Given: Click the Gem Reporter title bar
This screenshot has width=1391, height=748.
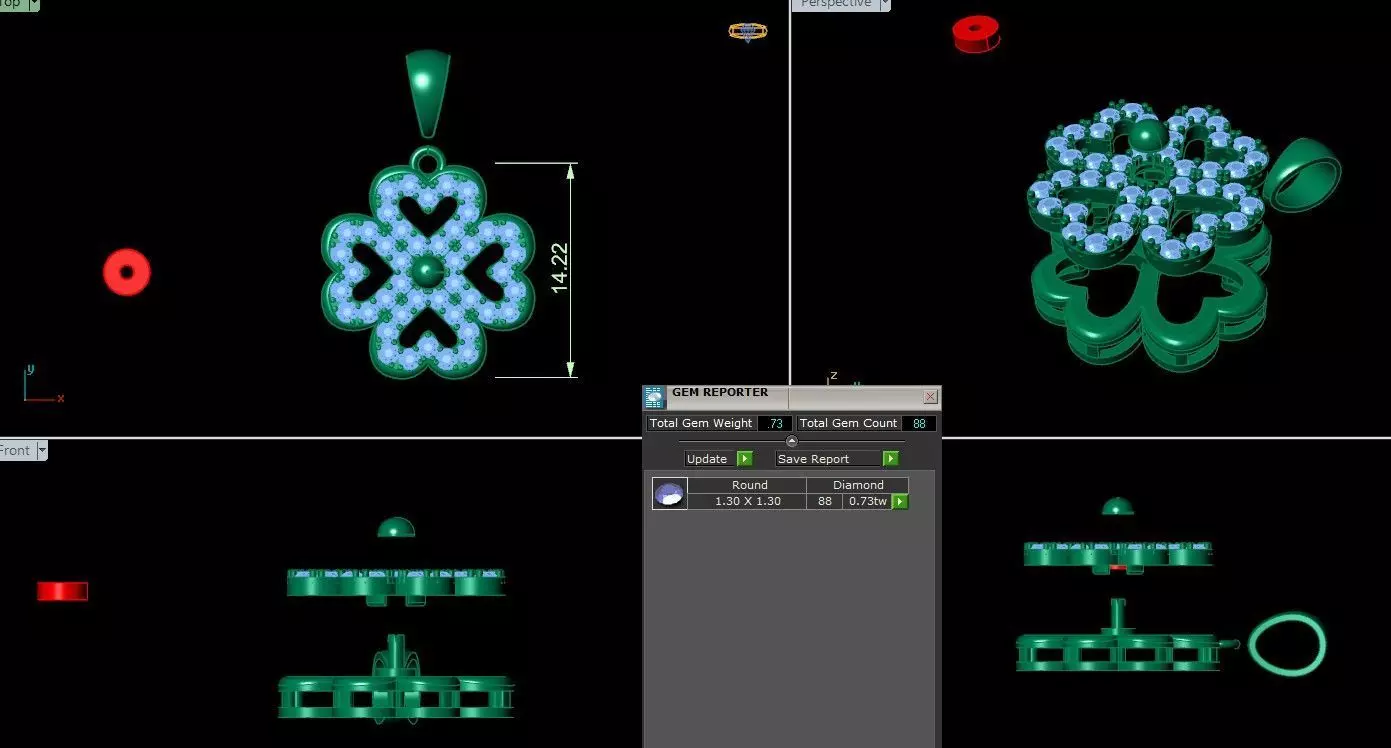Looking at the screenshot, I should click(790, 397).
